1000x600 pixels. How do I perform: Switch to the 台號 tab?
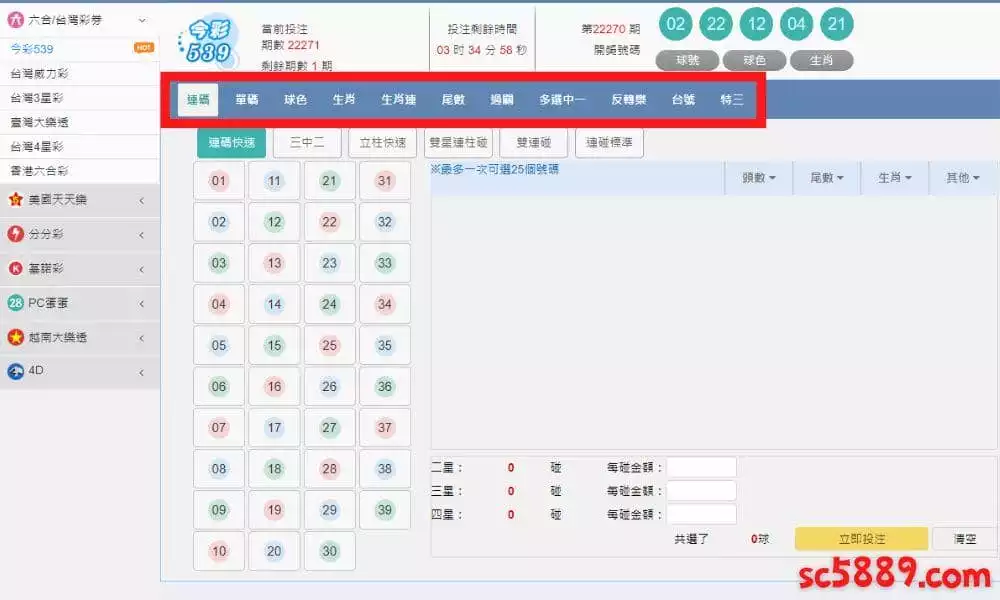(x=683, y=99)
